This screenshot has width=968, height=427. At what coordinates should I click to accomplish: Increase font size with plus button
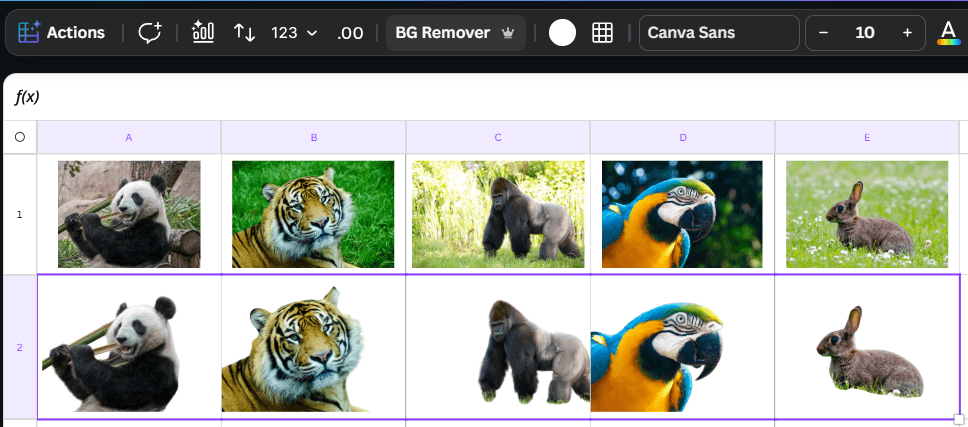[907, 33]
